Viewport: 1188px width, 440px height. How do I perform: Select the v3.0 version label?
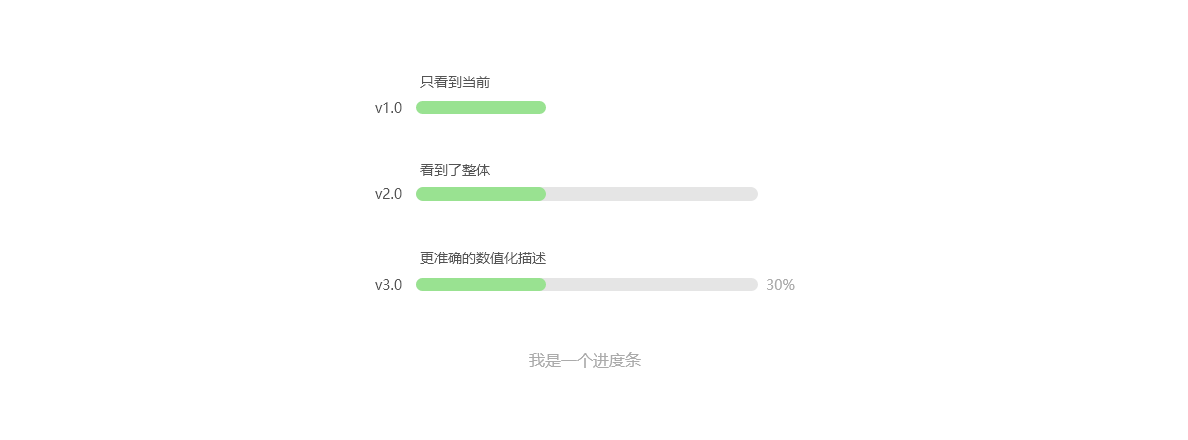coord(388,285)
